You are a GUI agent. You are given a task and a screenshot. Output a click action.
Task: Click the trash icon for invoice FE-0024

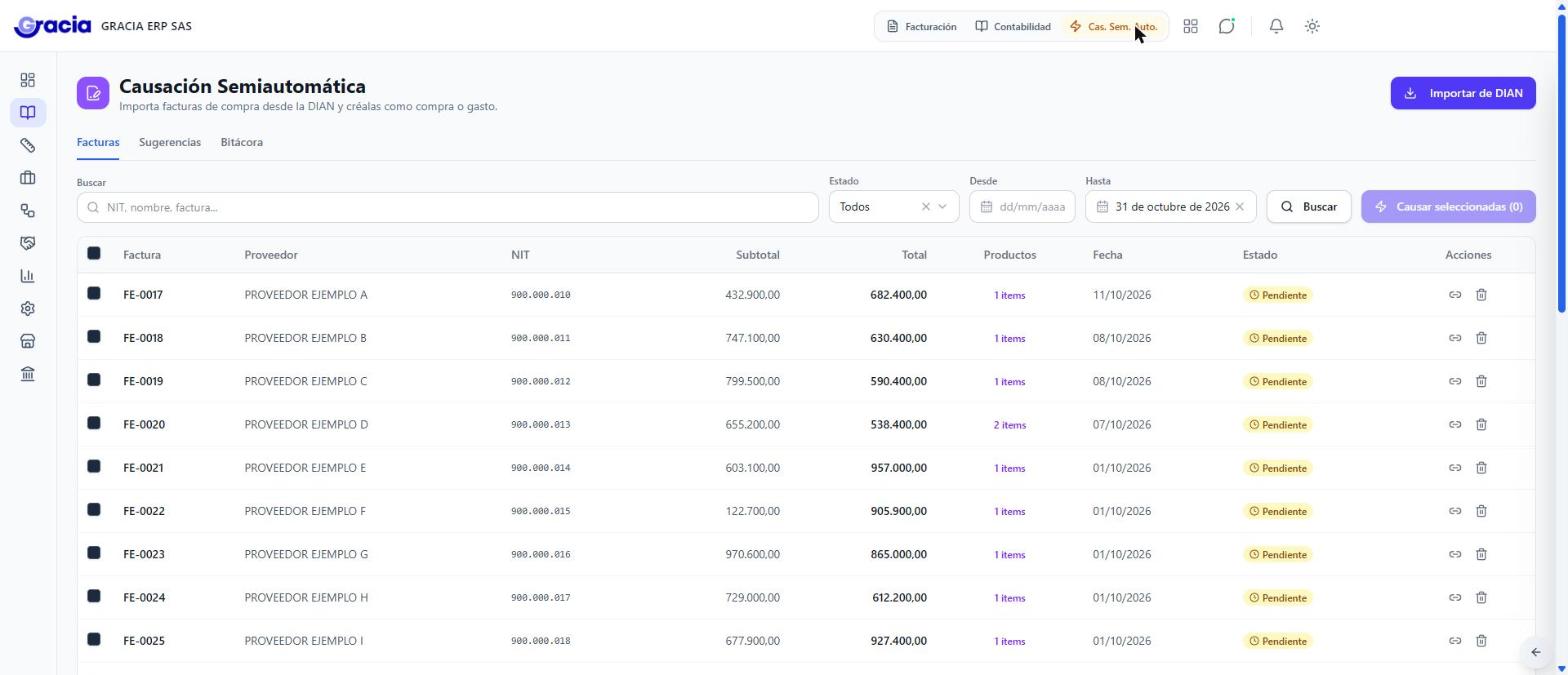pyautogui.click(x=1481, y=598)
